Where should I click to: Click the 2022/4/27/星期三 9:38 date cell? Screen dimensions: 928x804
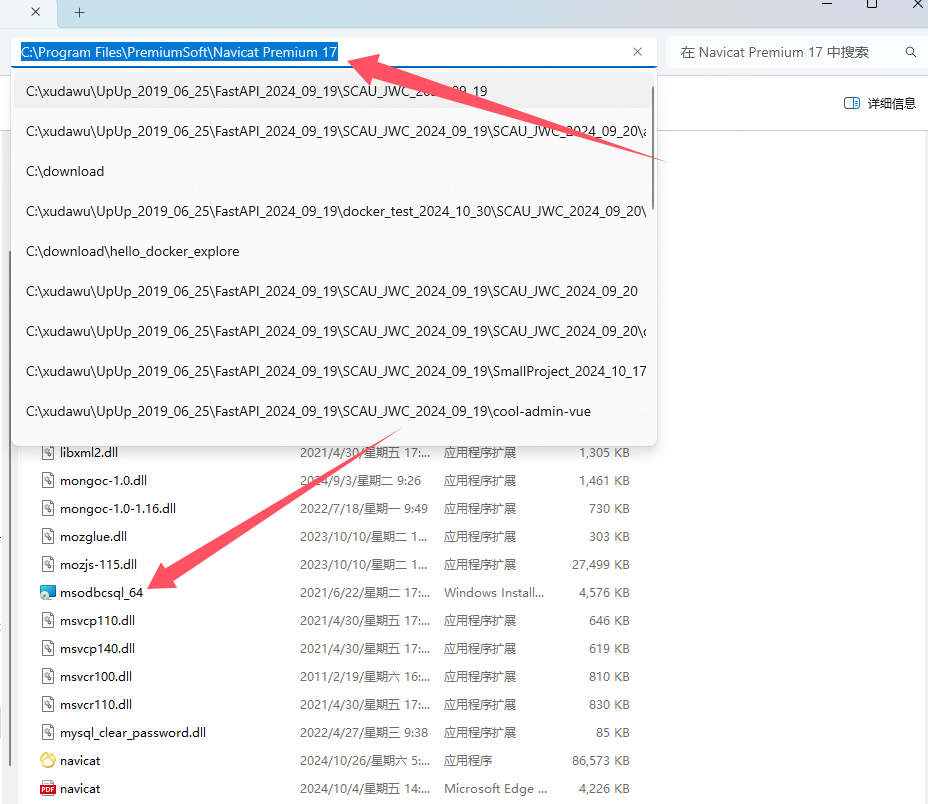click(x=363, y=732)
